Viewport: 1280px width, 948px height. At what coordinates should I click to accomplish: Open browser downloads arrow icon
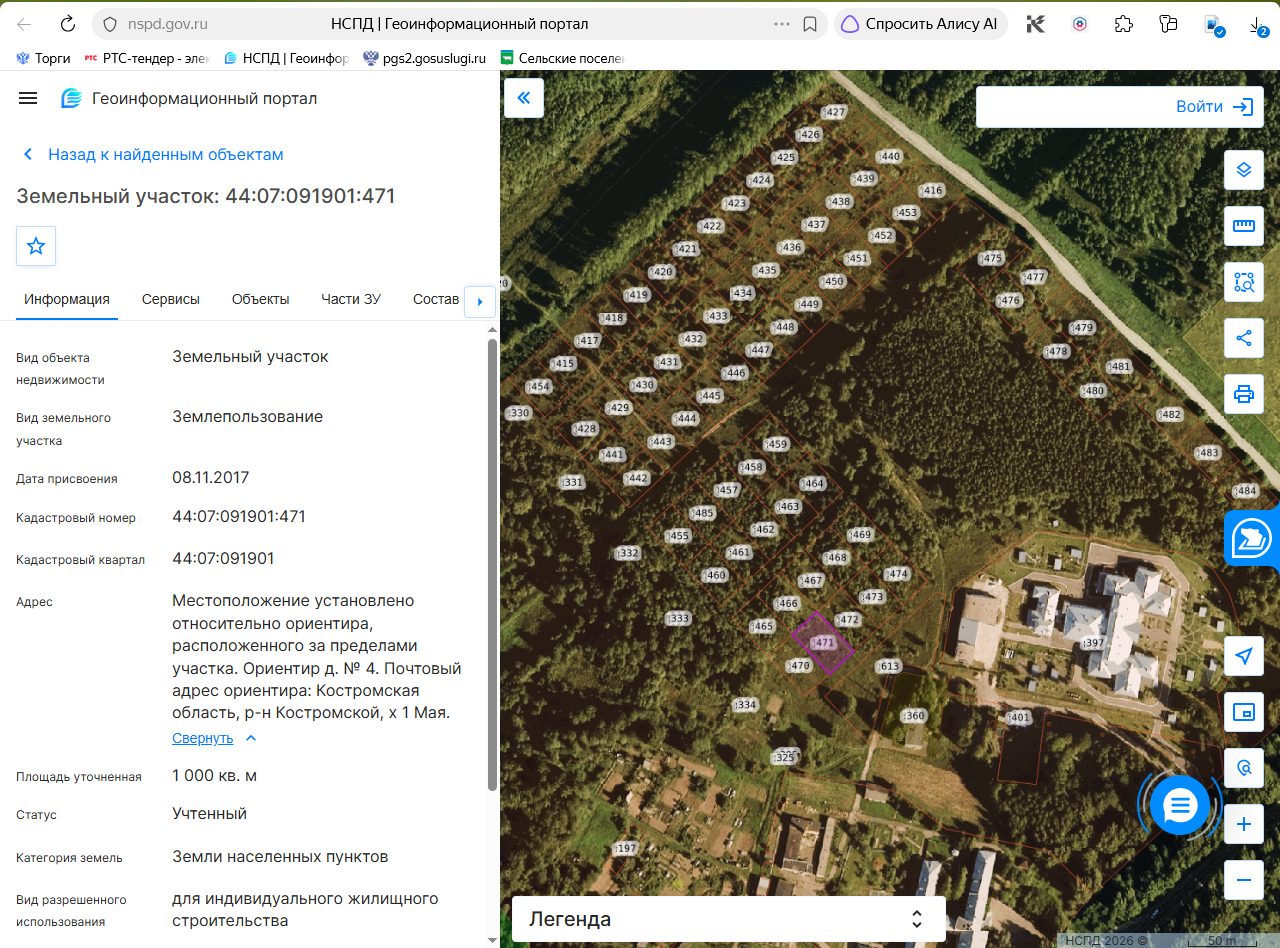(x=1257, y=25)
